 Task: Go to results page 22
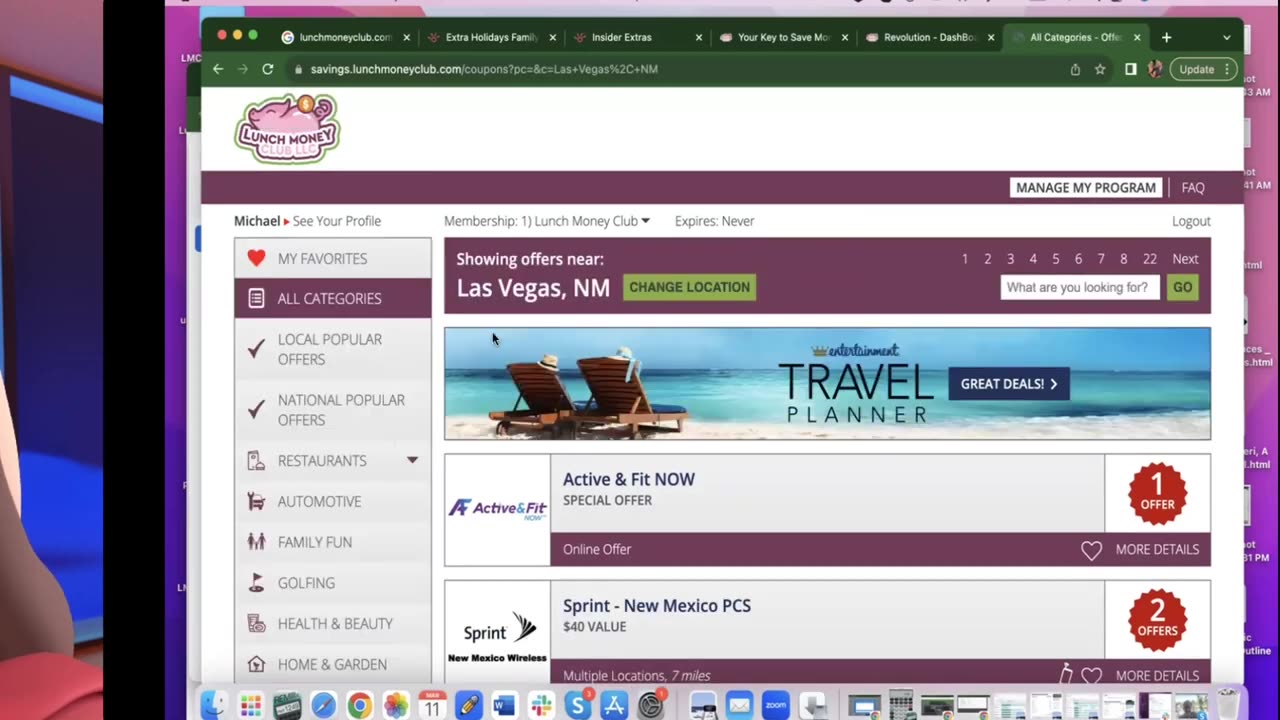tap(1150, 259)
